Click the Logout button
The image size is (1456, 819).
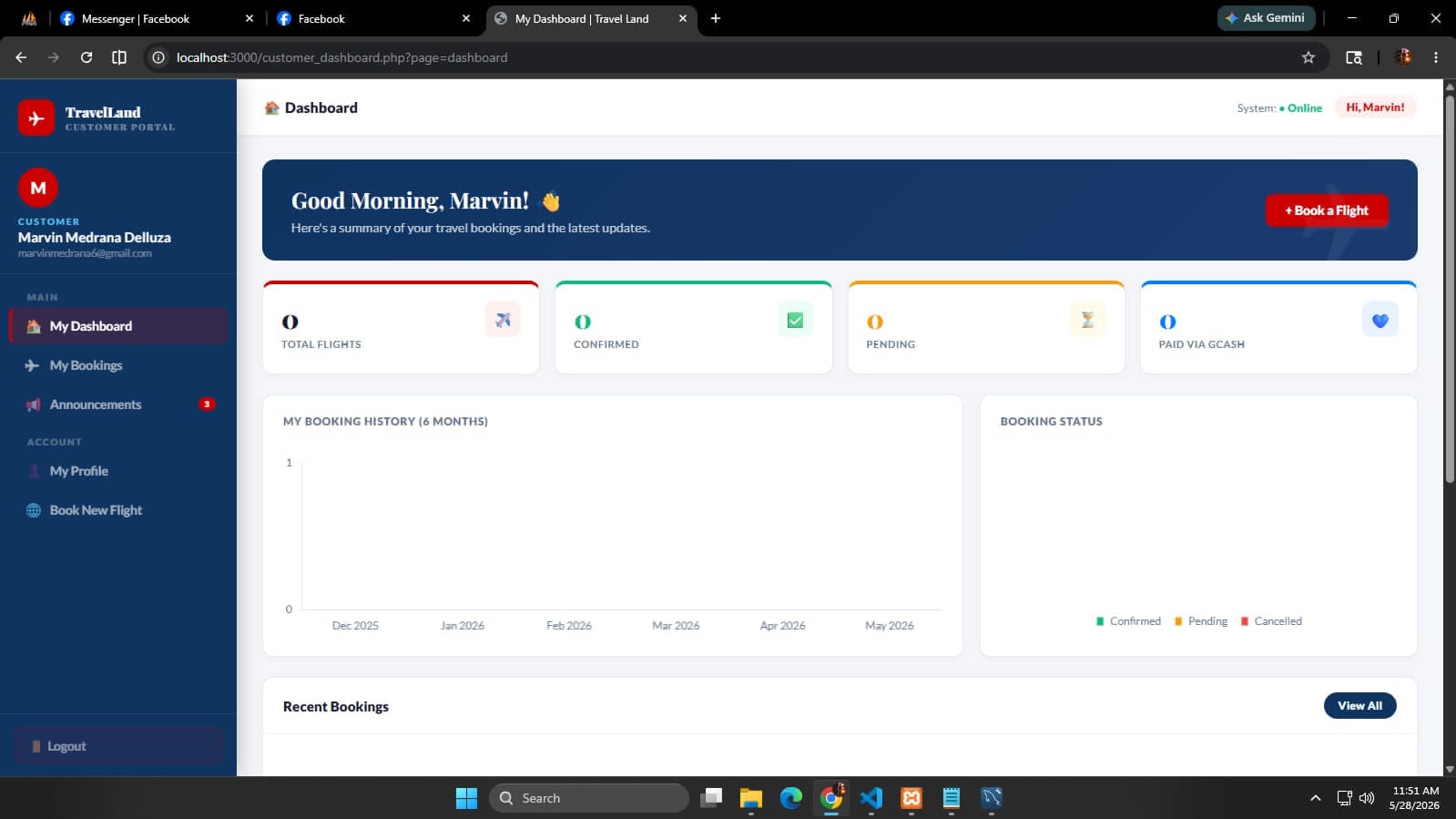coord(118,746)
